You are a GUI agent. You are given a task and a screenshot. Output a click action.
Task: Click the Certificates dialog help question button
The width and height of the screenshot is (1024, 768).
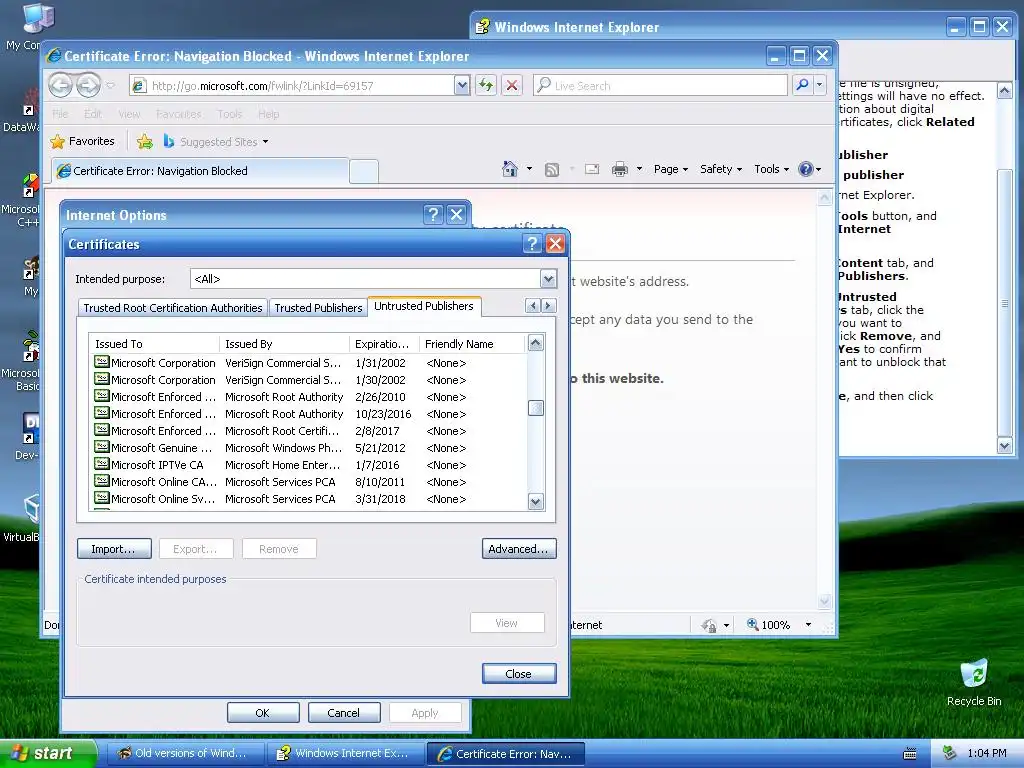pos(532,244)
